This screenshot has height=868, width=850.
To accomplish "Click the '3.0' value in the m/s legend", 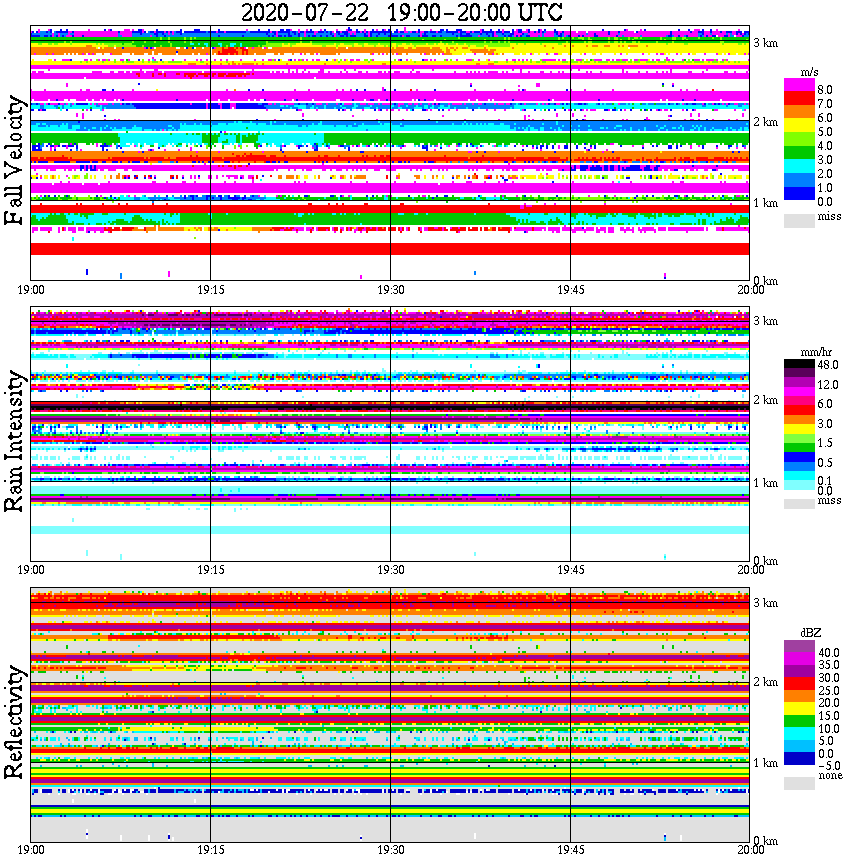I will pos(825,160).
